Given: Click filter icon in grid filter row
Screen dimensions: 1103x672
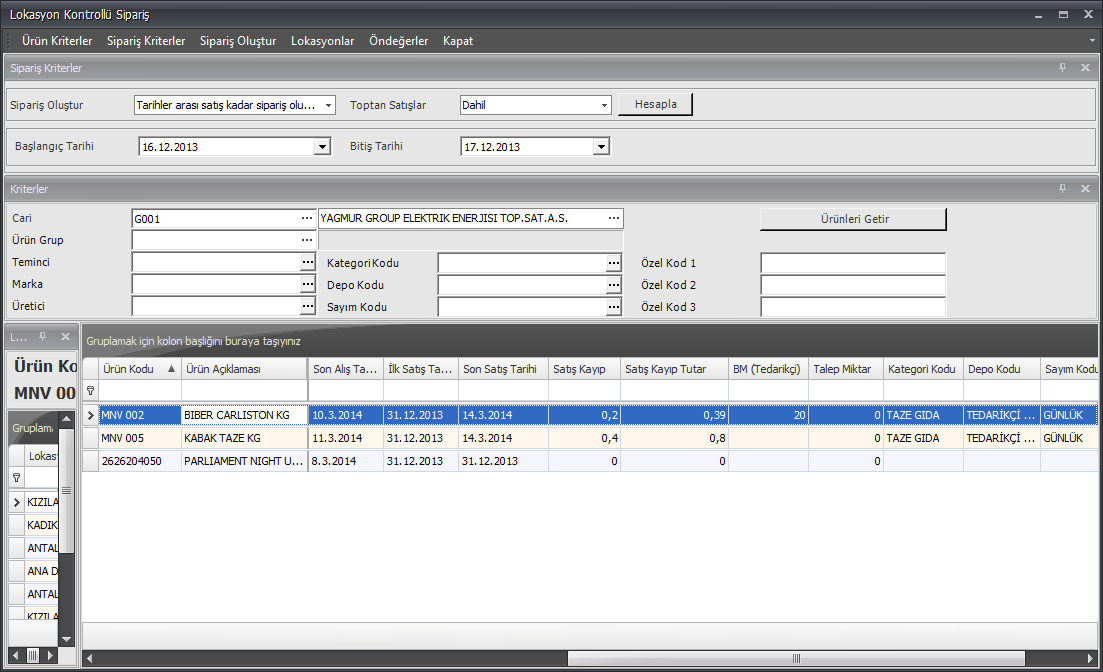Looking at the screenshot, I should 91,391.
